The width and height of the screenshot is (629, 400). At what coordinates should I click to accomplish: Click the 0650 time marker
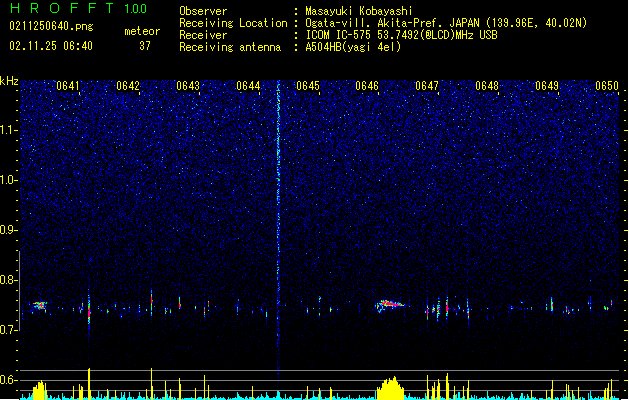click(607, 86)
